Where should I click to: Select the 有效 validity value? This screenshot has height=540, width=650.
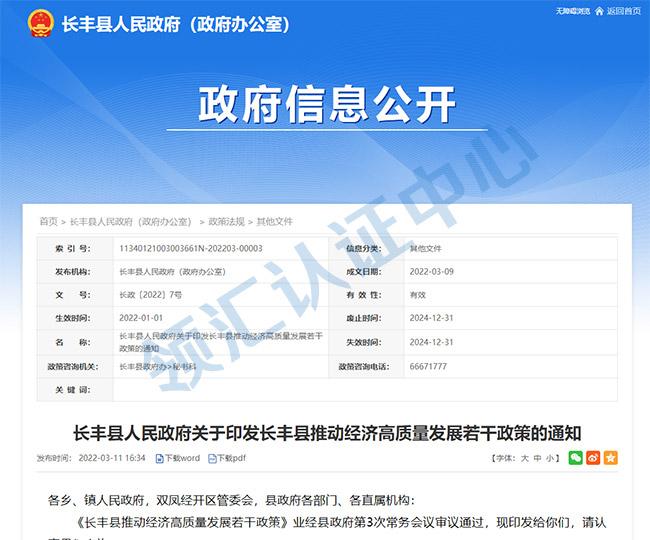coord(418,295)
